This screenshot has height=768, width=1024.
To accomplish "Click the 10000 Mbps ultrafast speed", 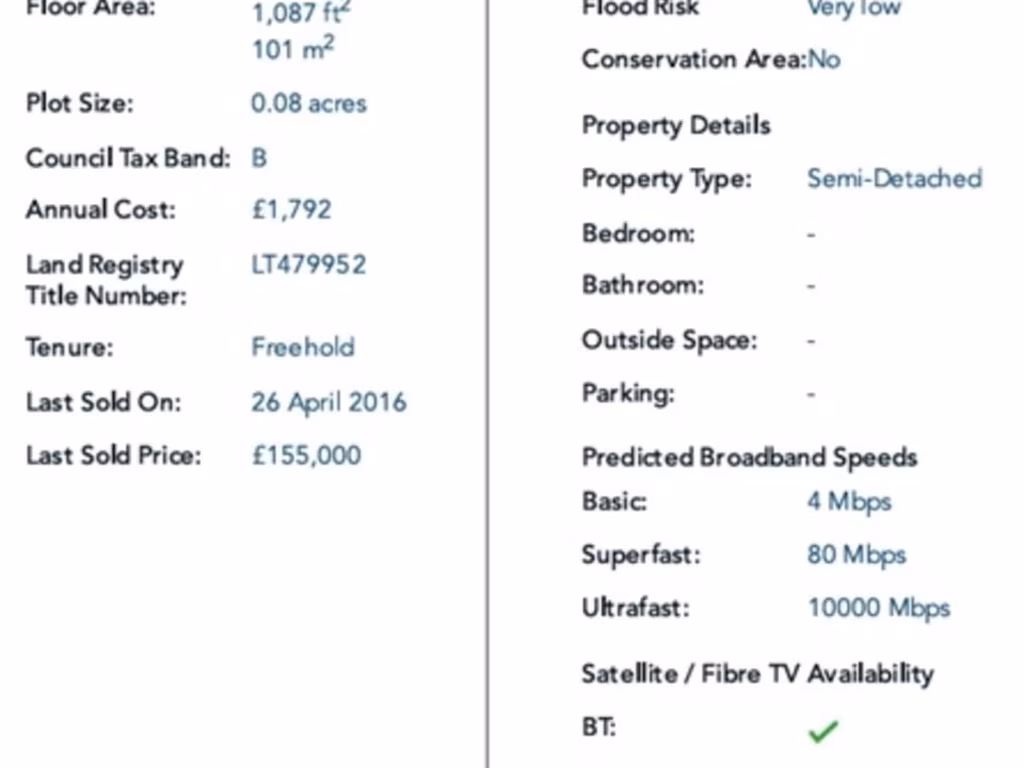I will click(x=878, y=607).
